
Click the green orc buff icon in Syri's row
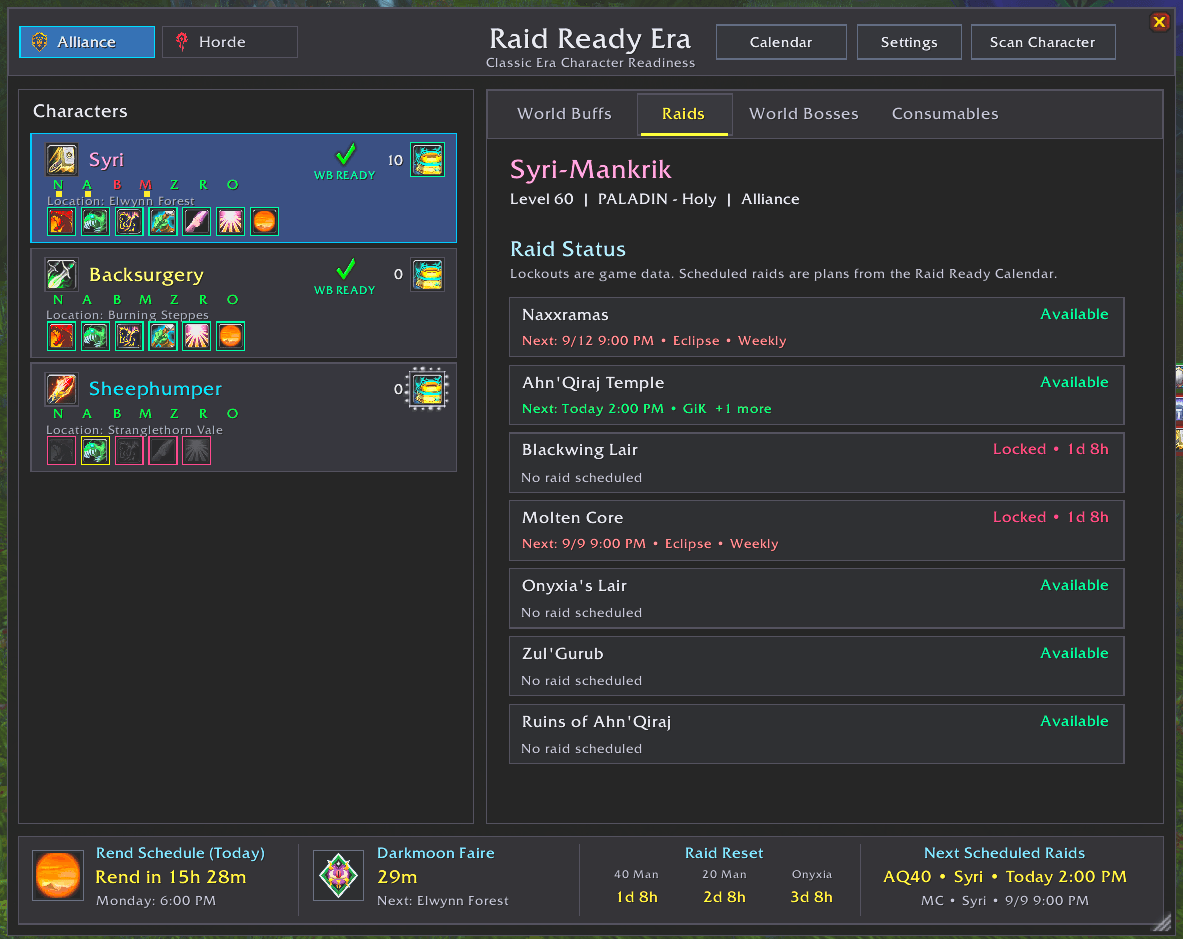coord(163,222)
